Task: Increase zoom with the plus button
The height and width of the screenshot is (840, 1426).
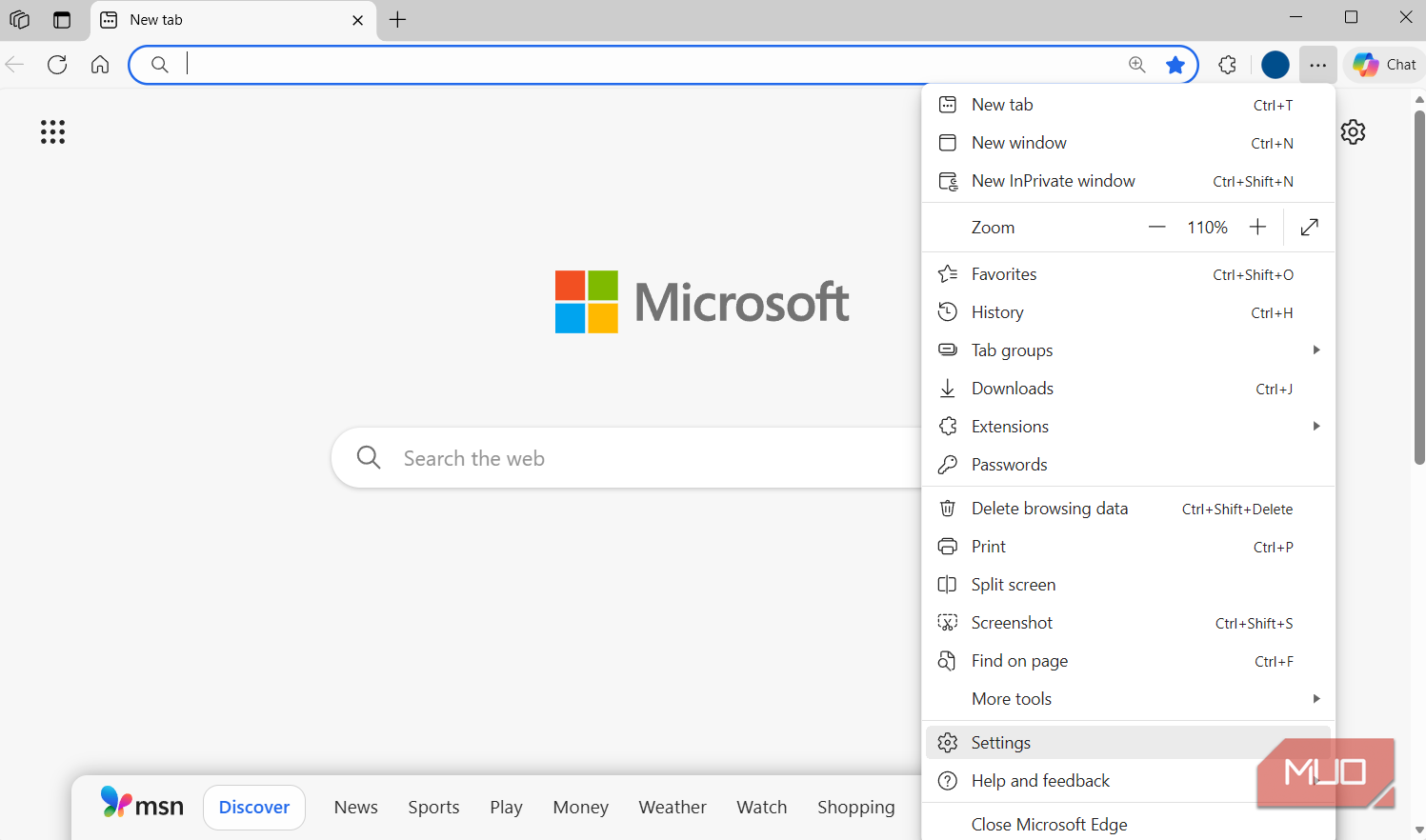Action: [1258, 227]
